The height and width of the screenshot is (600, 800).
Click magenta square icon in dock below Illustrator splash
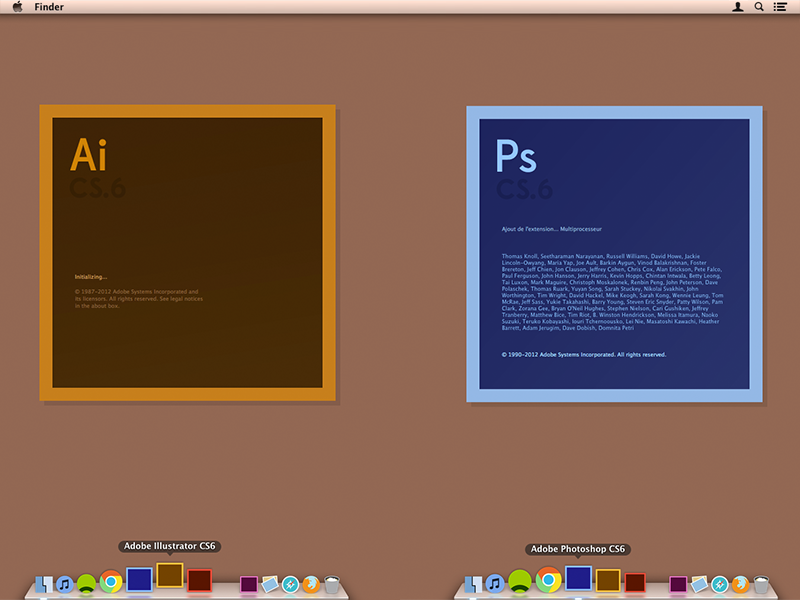tap(249, 584)
